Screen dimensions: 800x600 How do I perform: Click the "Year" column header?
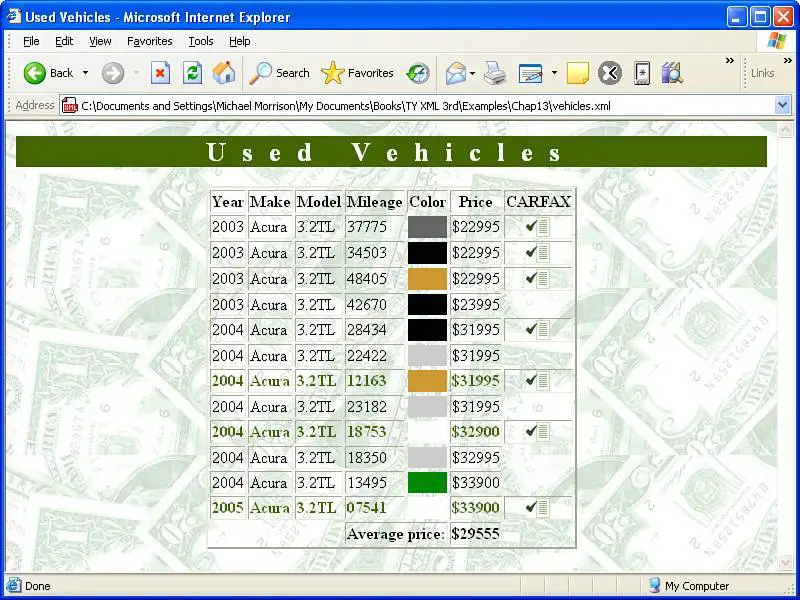[x=228, y=202]
